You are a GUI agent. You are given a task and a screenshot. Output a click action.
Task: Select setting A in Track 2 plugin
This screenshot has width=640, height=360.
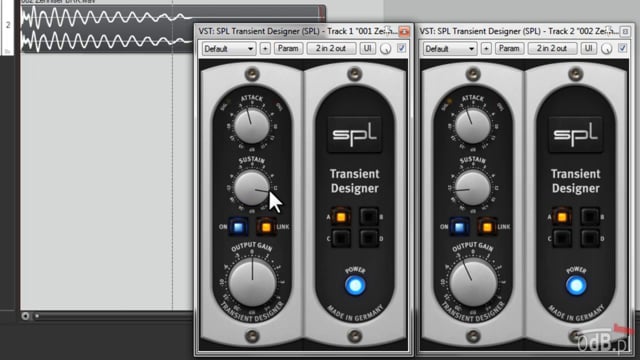562,217
